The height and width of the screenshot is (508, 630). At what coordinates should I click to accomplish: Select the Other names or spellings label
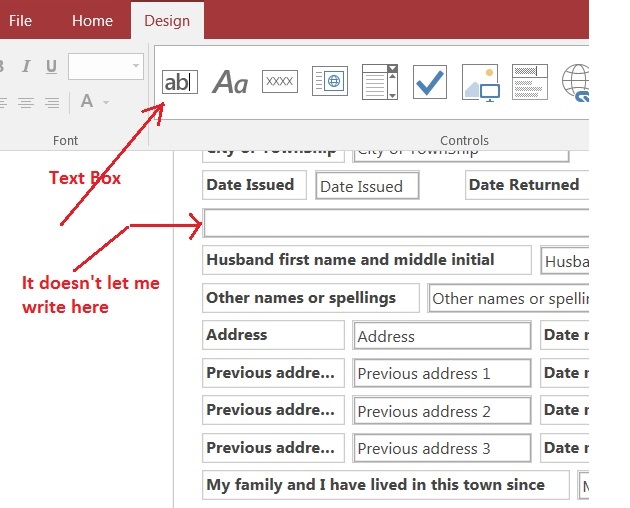[311, 298]
